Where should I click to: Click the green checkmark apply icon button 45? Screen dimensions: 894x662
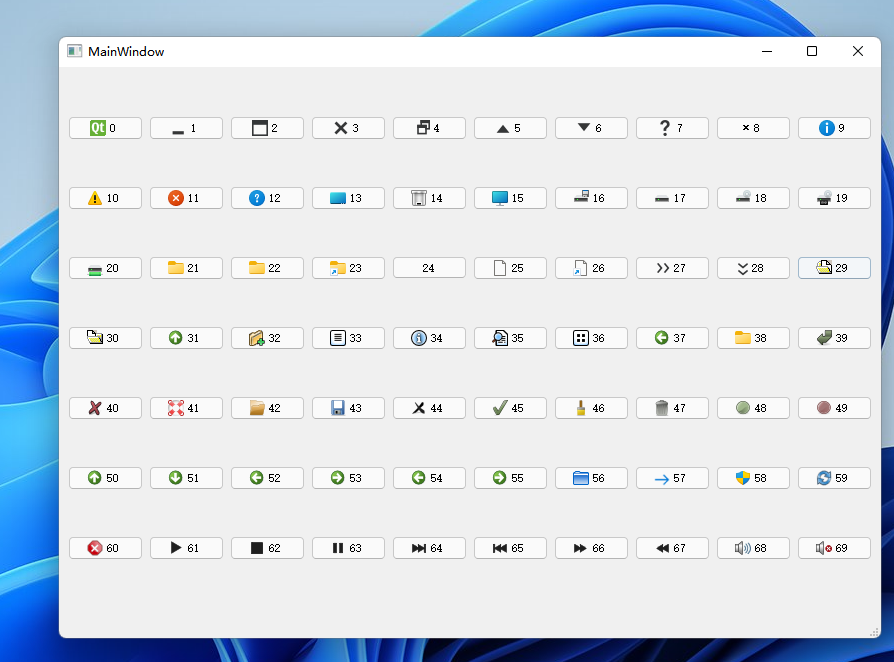click(x=510, y=407)
